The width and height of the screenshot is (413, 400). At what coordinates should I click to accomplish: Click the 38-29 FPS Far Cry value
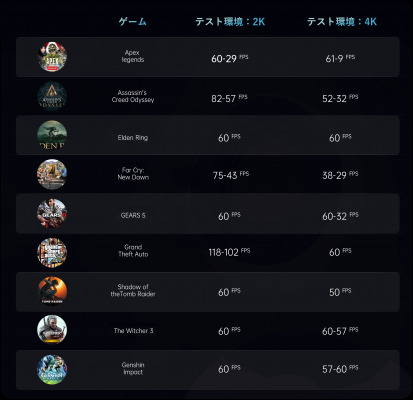point(340,175)
